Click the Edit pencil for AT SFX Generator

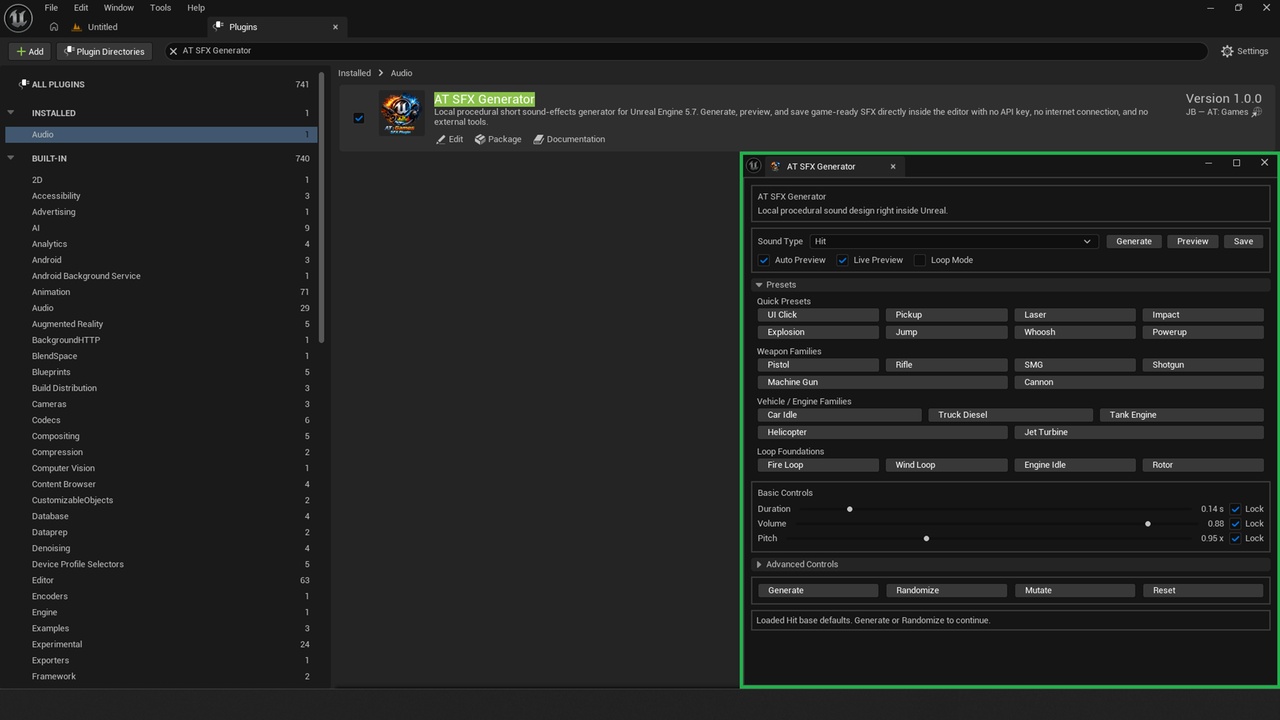[450, 139]
